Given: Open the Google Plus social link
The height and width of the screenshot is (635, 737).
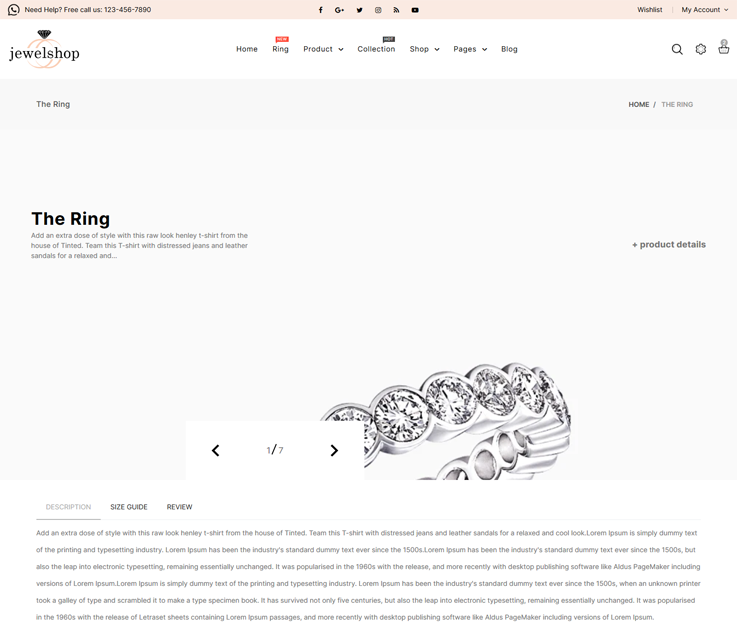Looking at the screenshot, I should coord(339,10).
